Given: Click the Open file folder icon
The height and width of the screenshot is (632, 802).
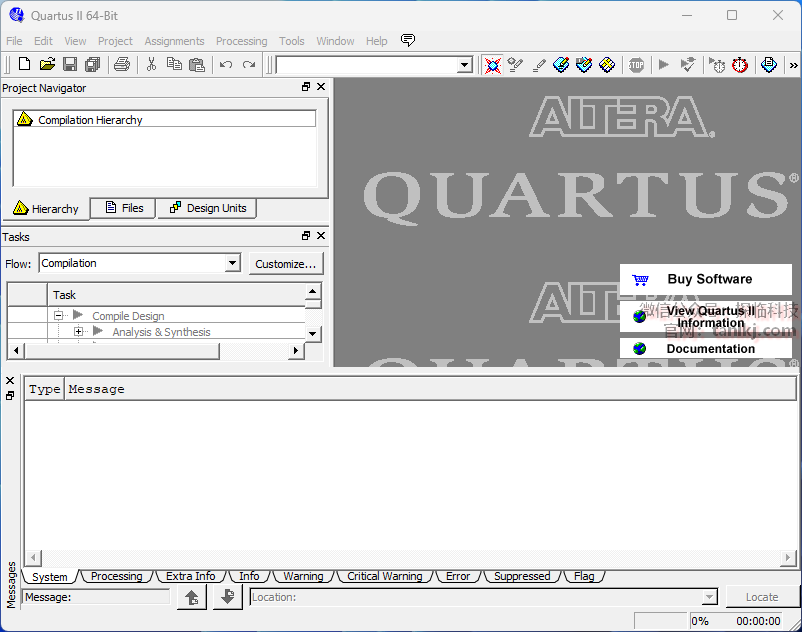Looking at the screenshot, I should pyautogui.click(x=47, y=65).
